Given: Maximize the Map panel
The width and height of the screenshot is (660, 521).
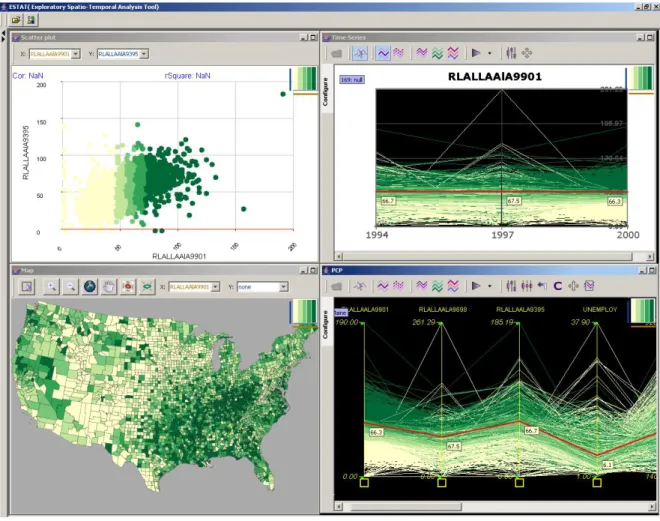Looking at the screenshot, I should pos(314,270).
